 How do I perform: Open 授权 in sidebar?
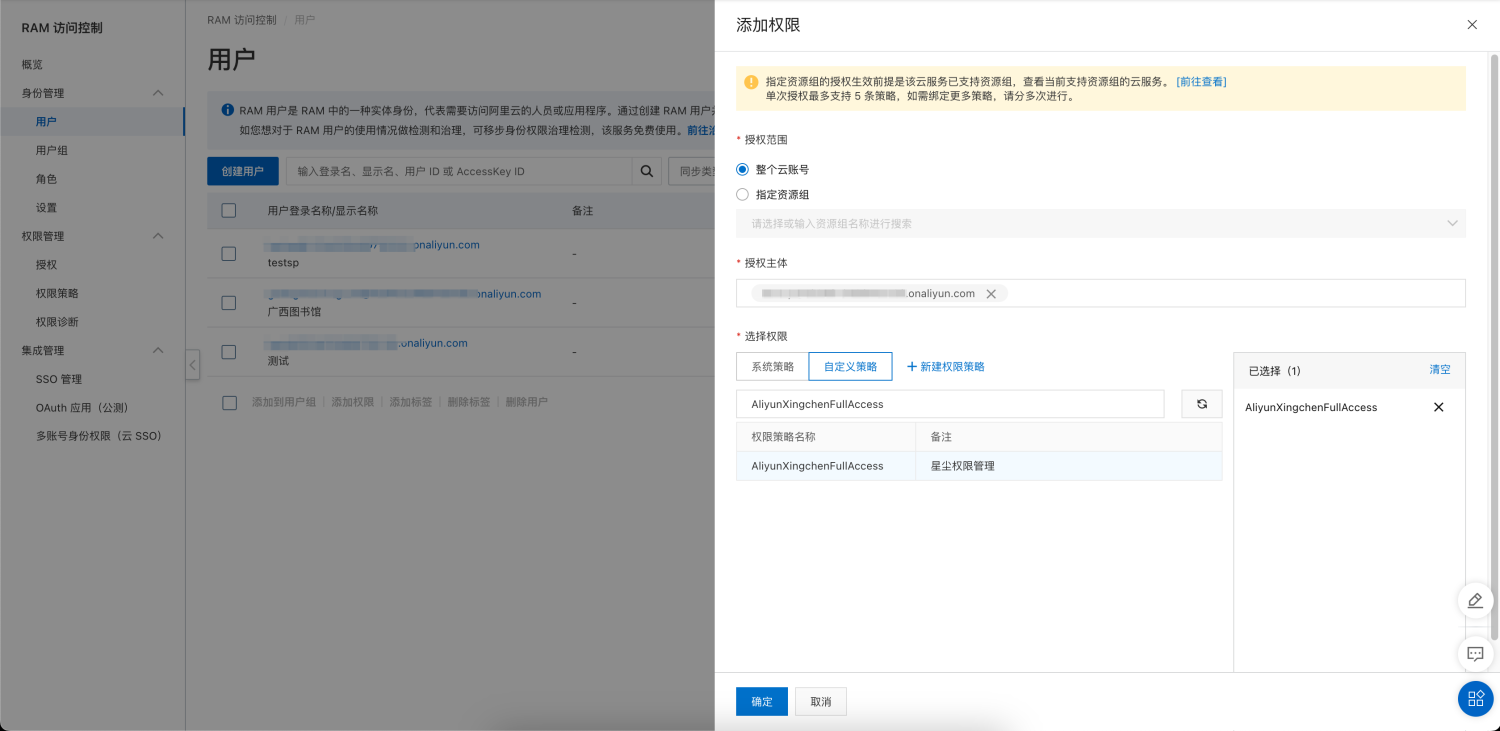pos(46,265)
